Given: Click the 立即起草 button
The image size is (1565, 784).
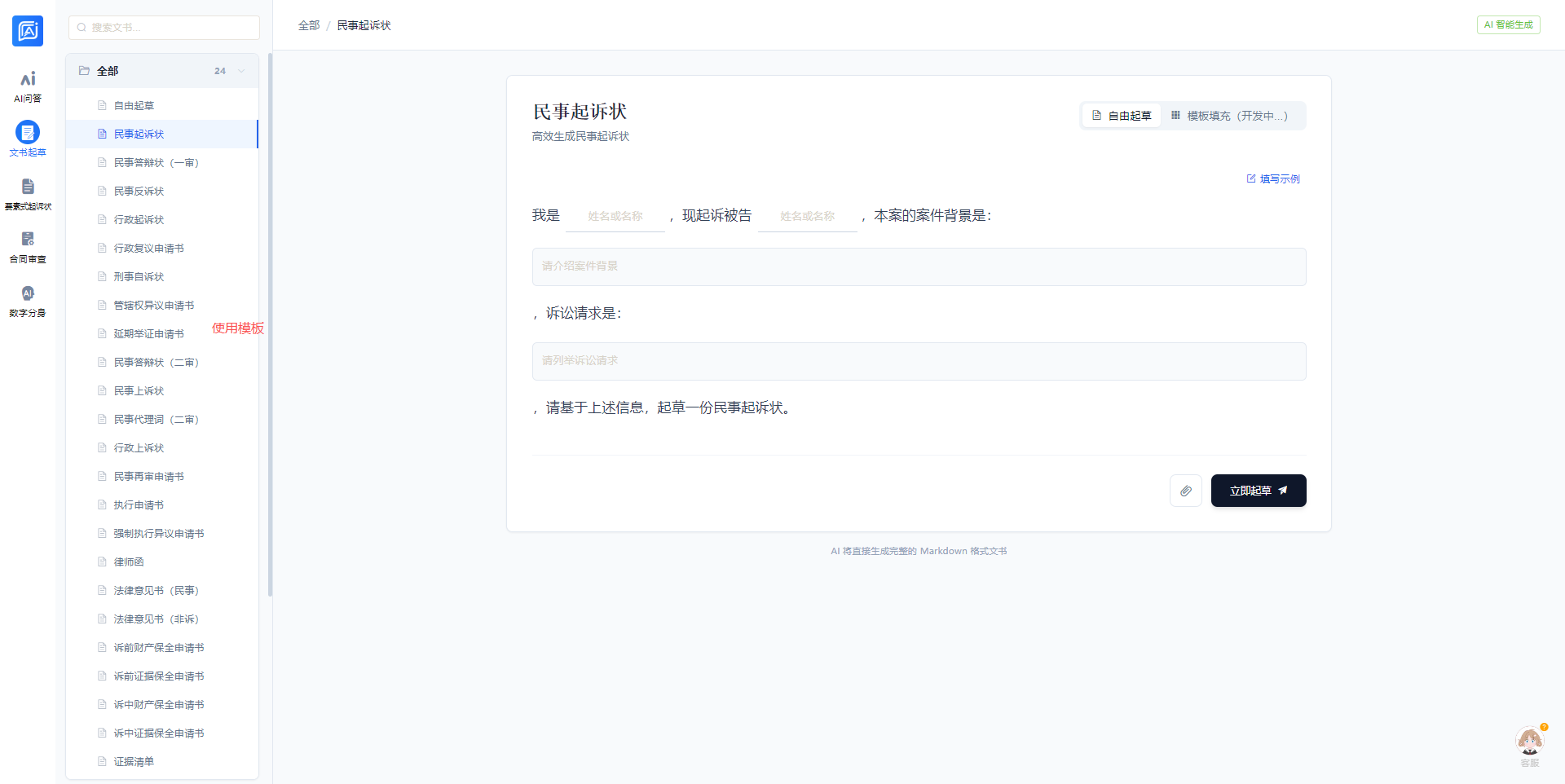Looking at the screenshot, I should click(1258, 491).
